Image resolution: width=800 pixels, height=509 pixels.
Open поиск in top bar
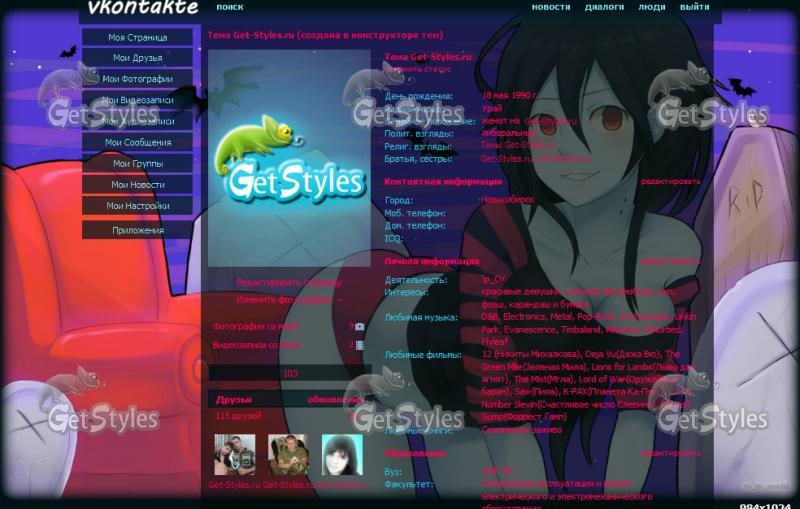click(230, 7)
